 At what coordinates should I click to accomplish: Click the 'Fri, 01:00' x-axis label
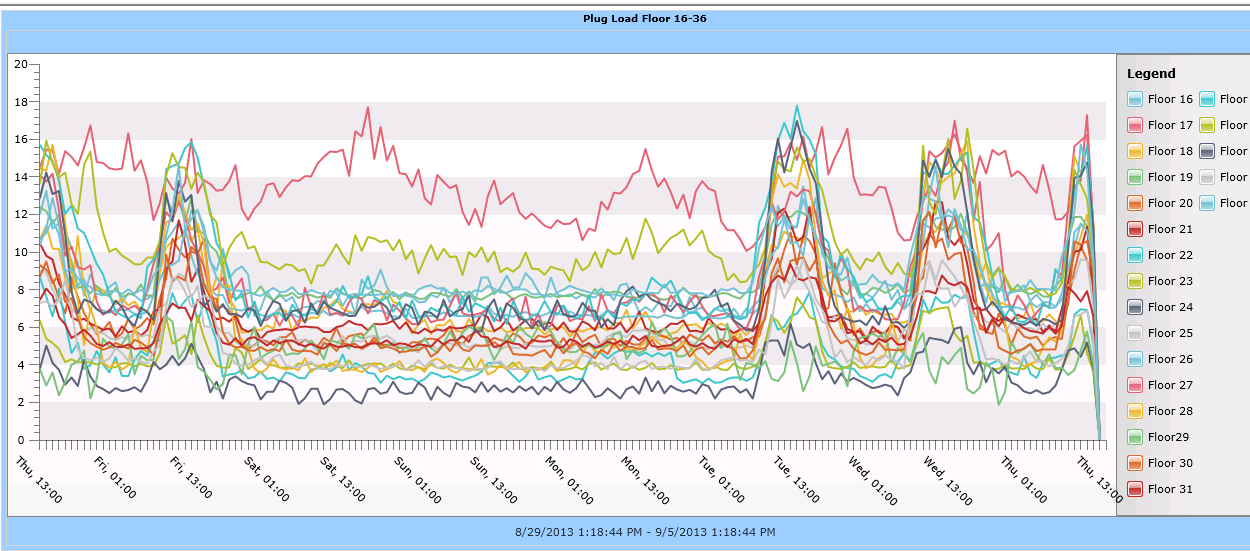tap(115, 477)
